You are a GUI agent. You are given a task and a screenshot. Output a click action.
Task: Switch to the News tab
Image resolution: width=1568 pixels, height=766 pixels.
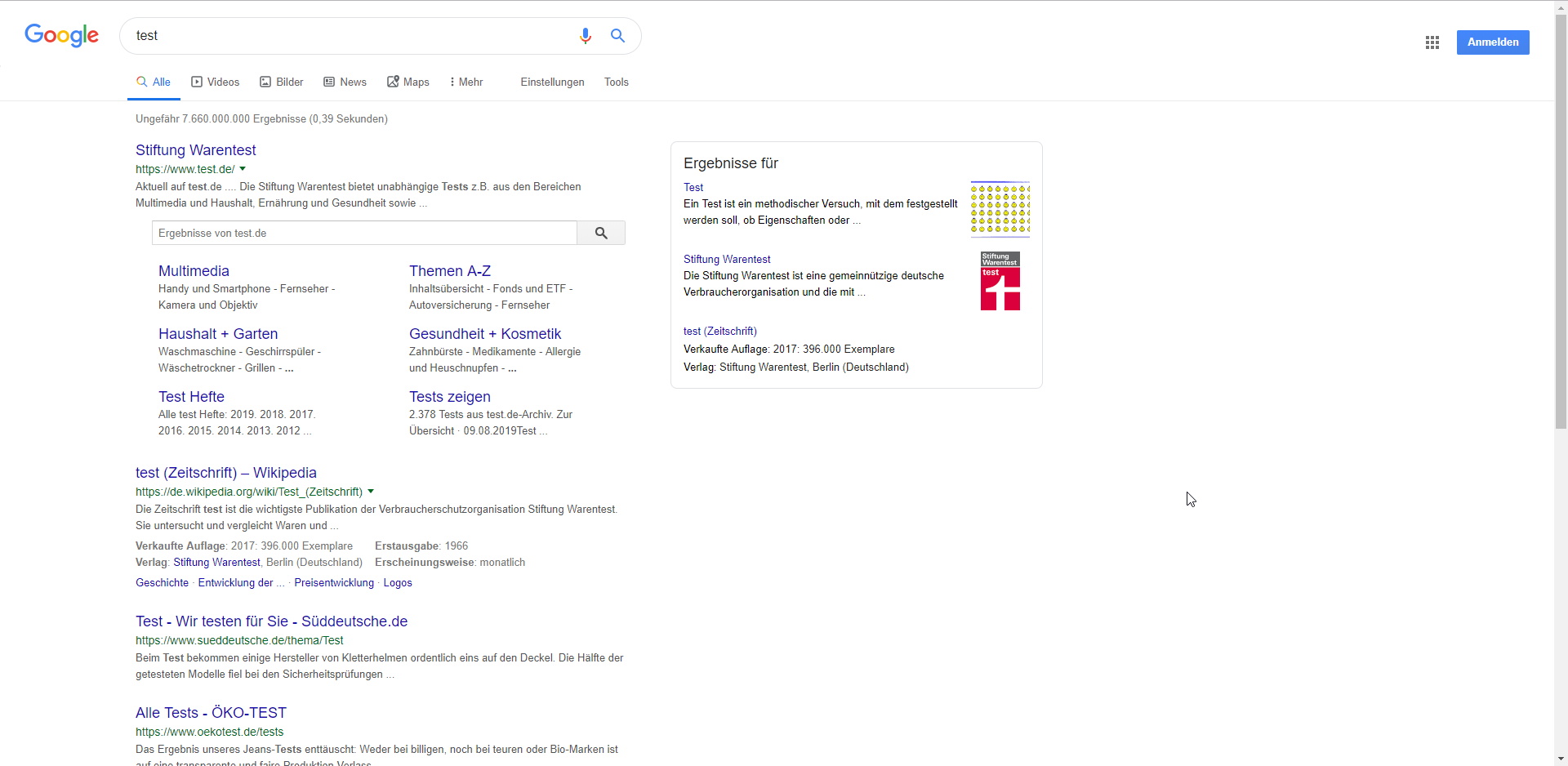345,82
